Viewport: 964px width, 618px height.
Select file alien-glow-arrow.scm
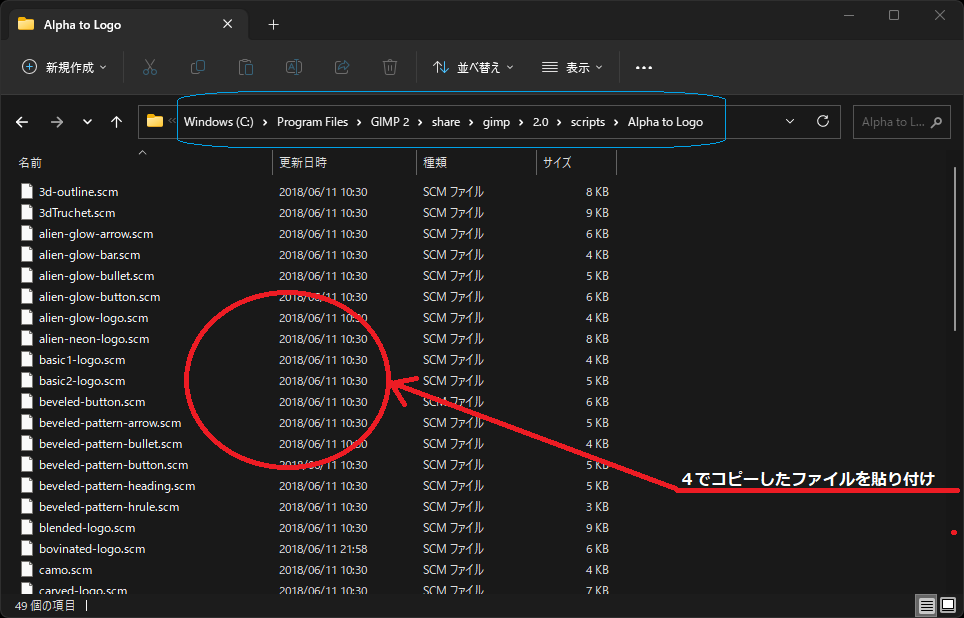click(x=96, y=234)
